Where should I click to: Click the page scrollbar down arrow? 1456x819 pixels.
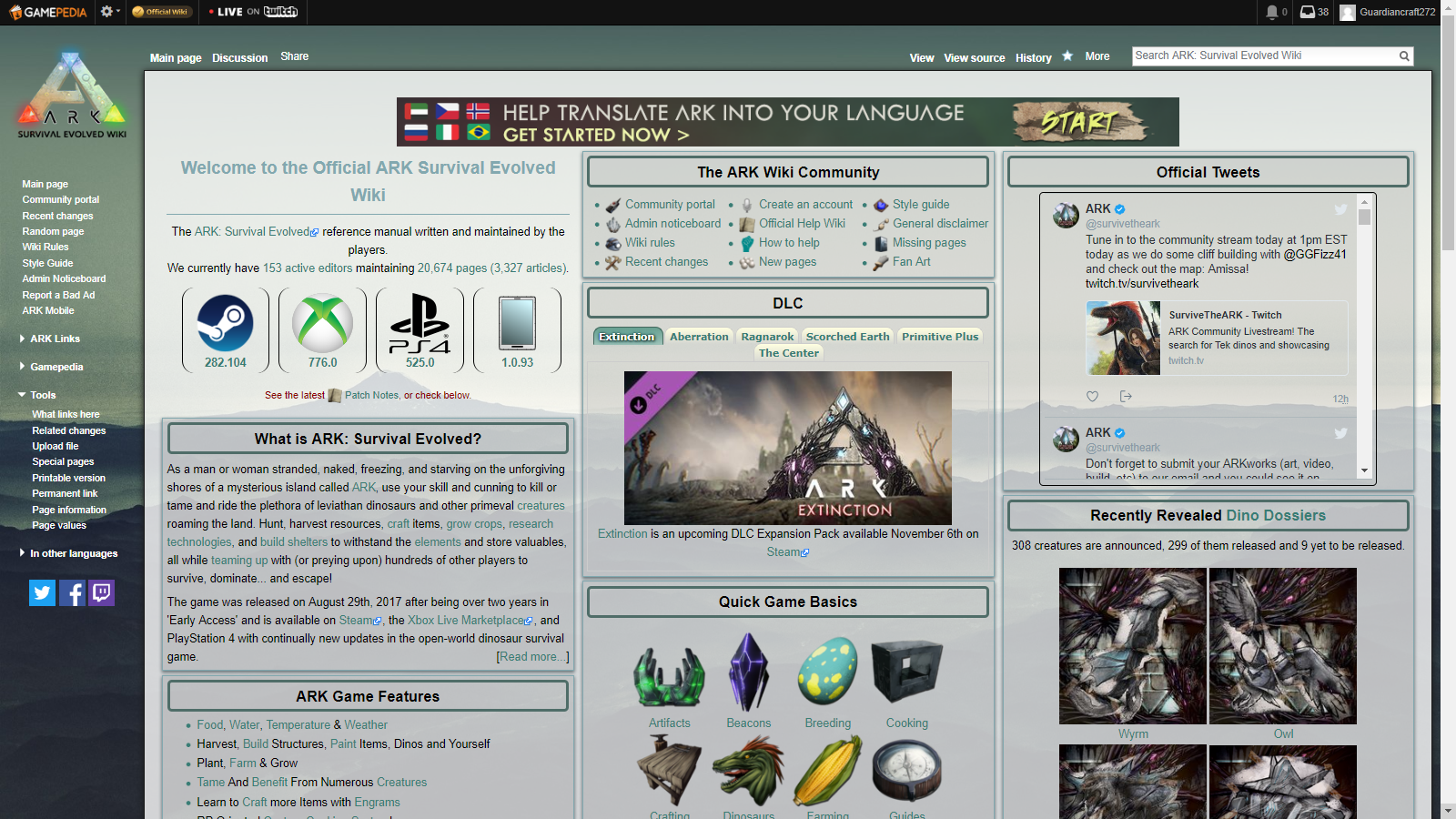click(x=1448, y=811)
